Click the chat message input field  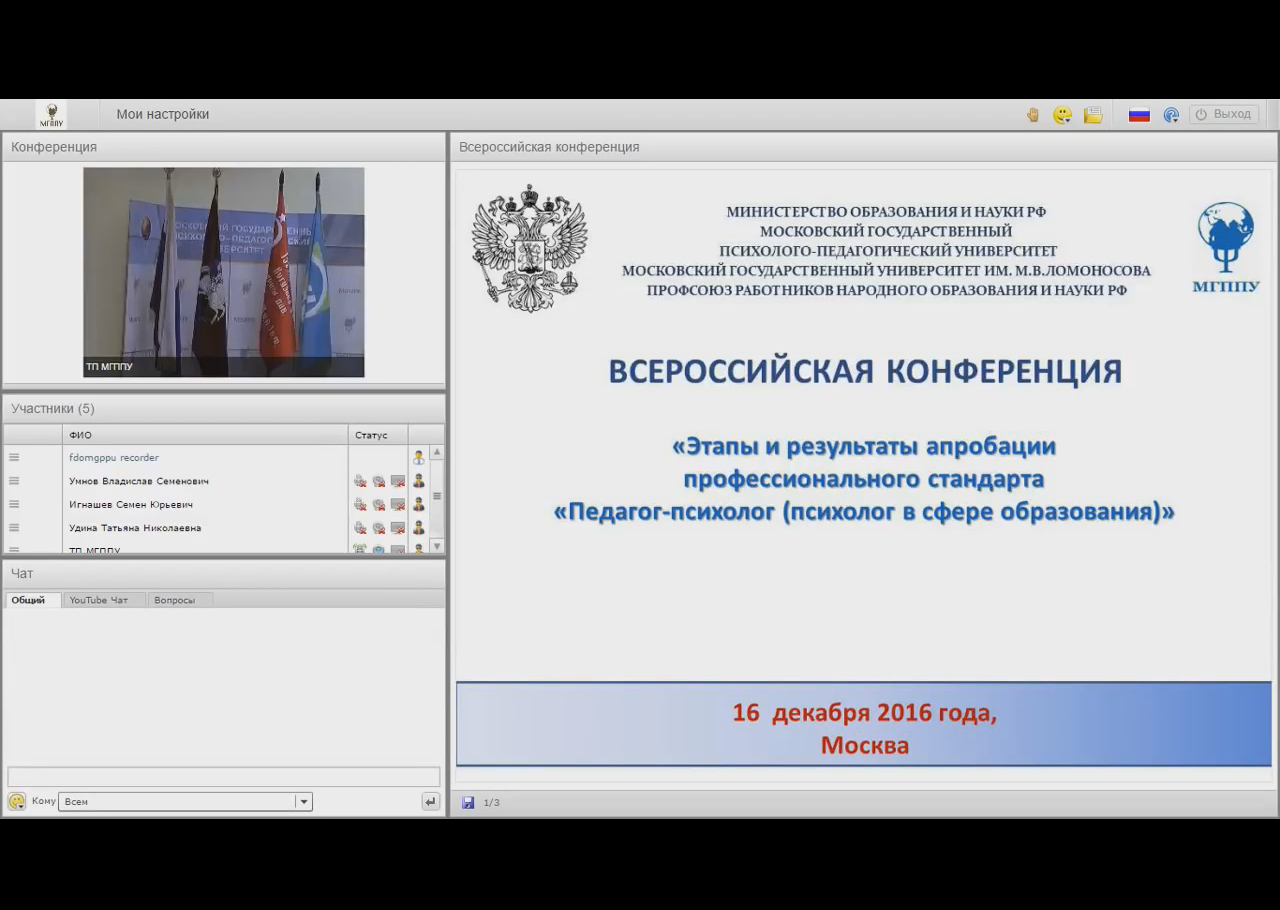point(224,777)
